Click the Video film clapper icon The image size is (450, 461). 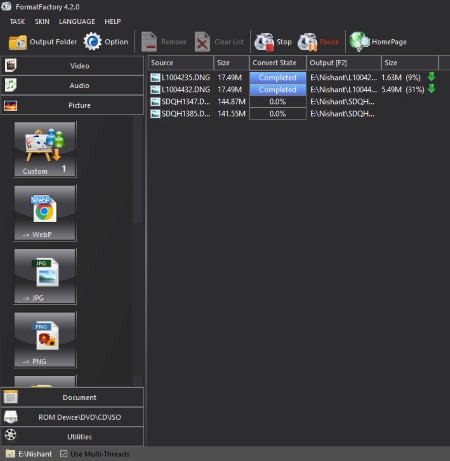pyautogui.click(x=10, y=66)
